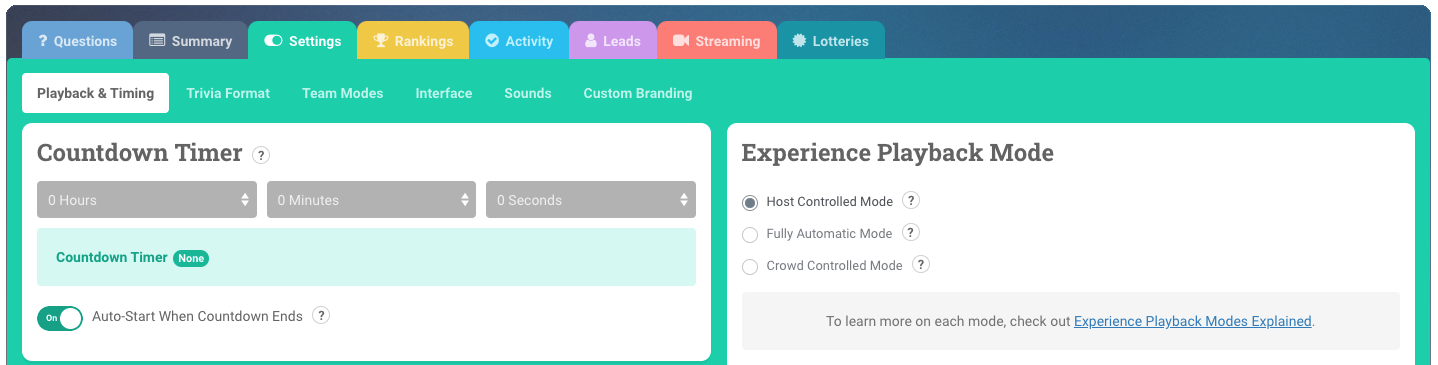Screen dimensions: 1438x365
Task: Select Fully Automatic Mode radio button
Action: coord(750,234)
